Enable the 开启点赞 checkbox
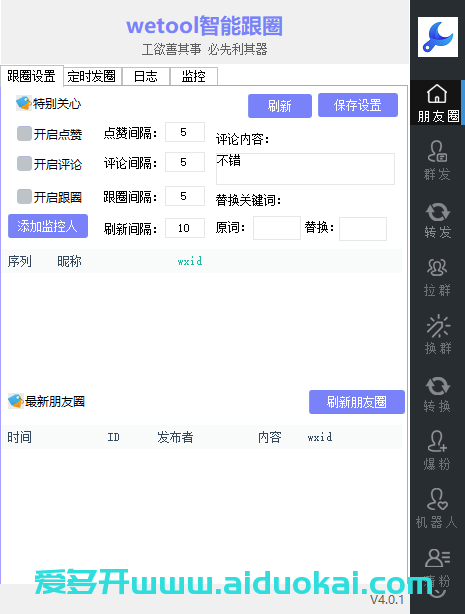 point(24,134)
